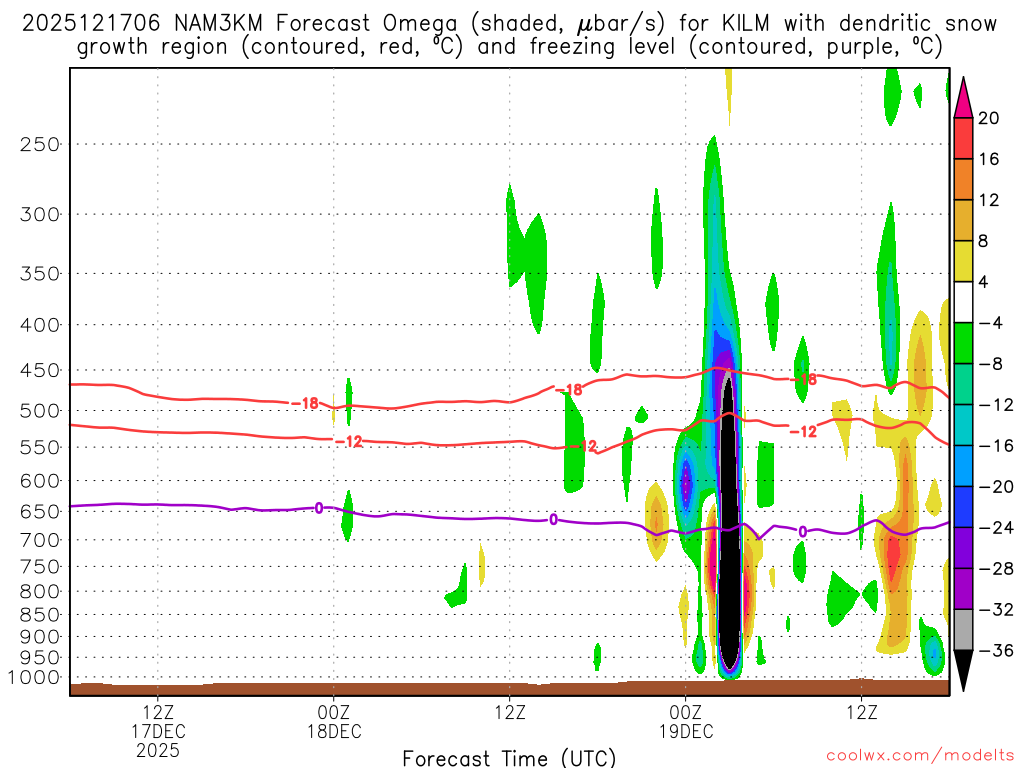The image size is (1024, 768).
Task: Click the '650' pressure level label
Action: (40, 511)
